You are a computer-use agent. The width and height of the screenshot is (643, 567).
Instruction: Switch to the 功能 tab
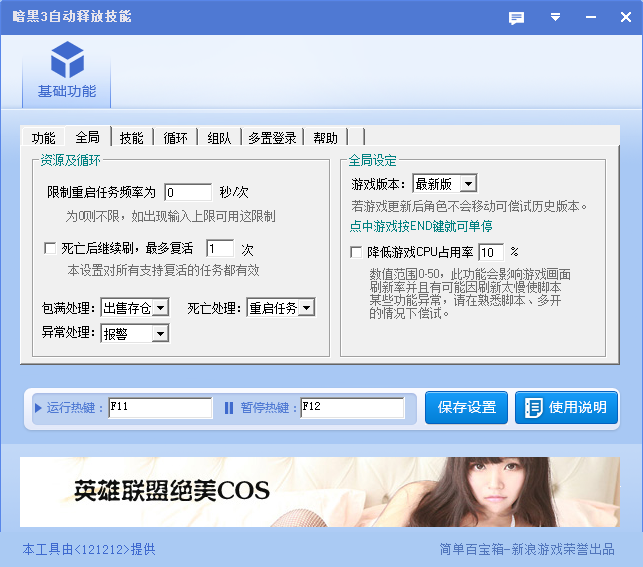tap(43, 138)
